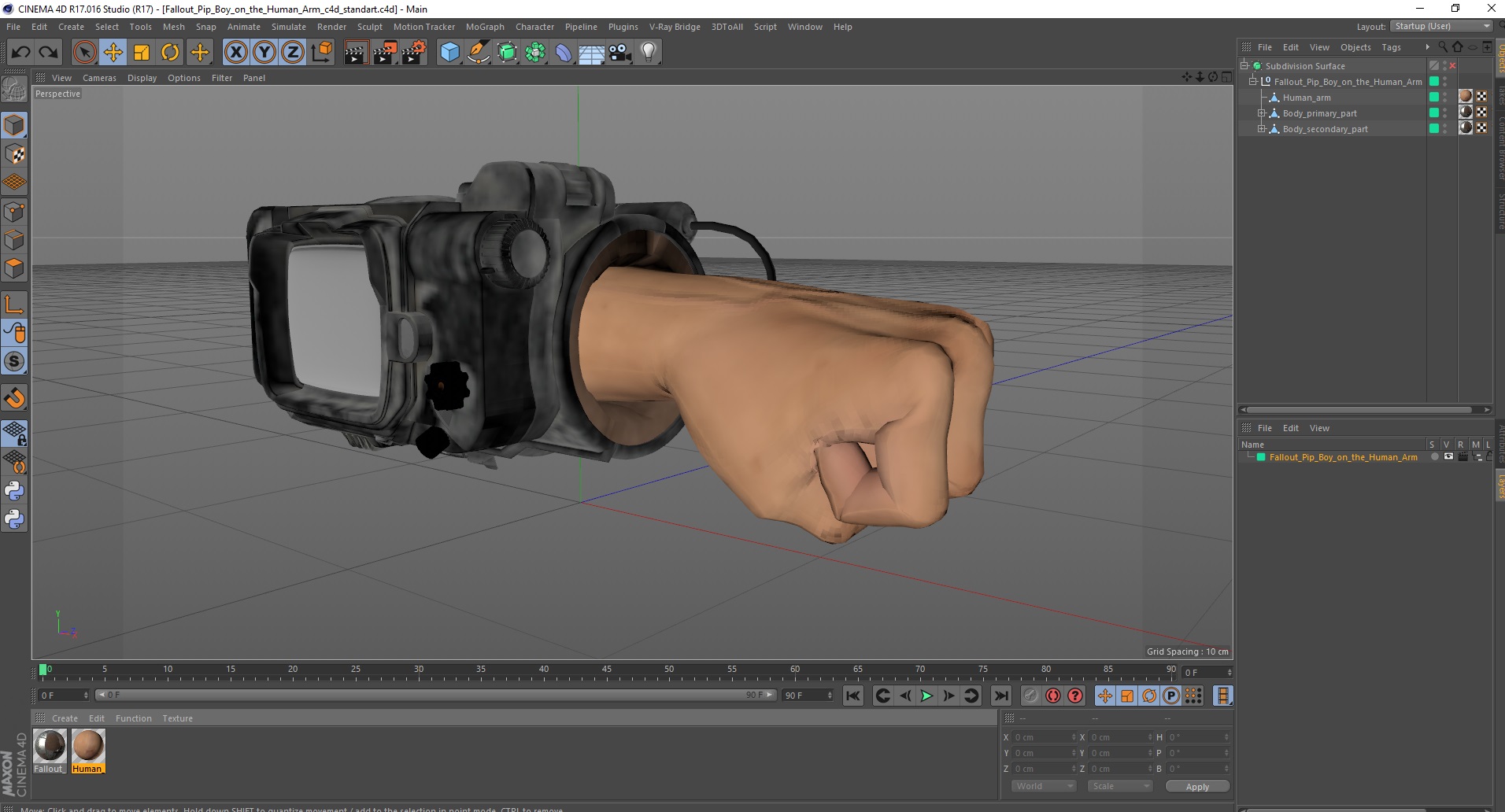Toggle Autokeying button
Screen dimensions: 1505x812
click(1052, 696)
